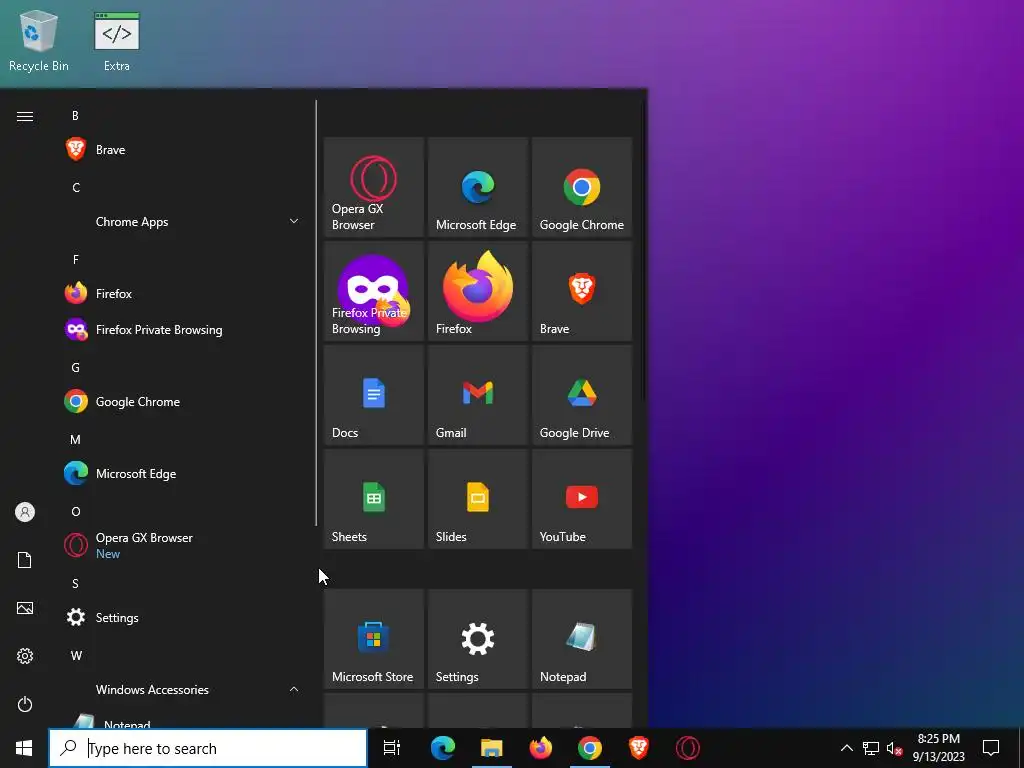Viewport: 1024px width, 768px height.
Task: Open the Gmail tile
Action: click(477, 394)
